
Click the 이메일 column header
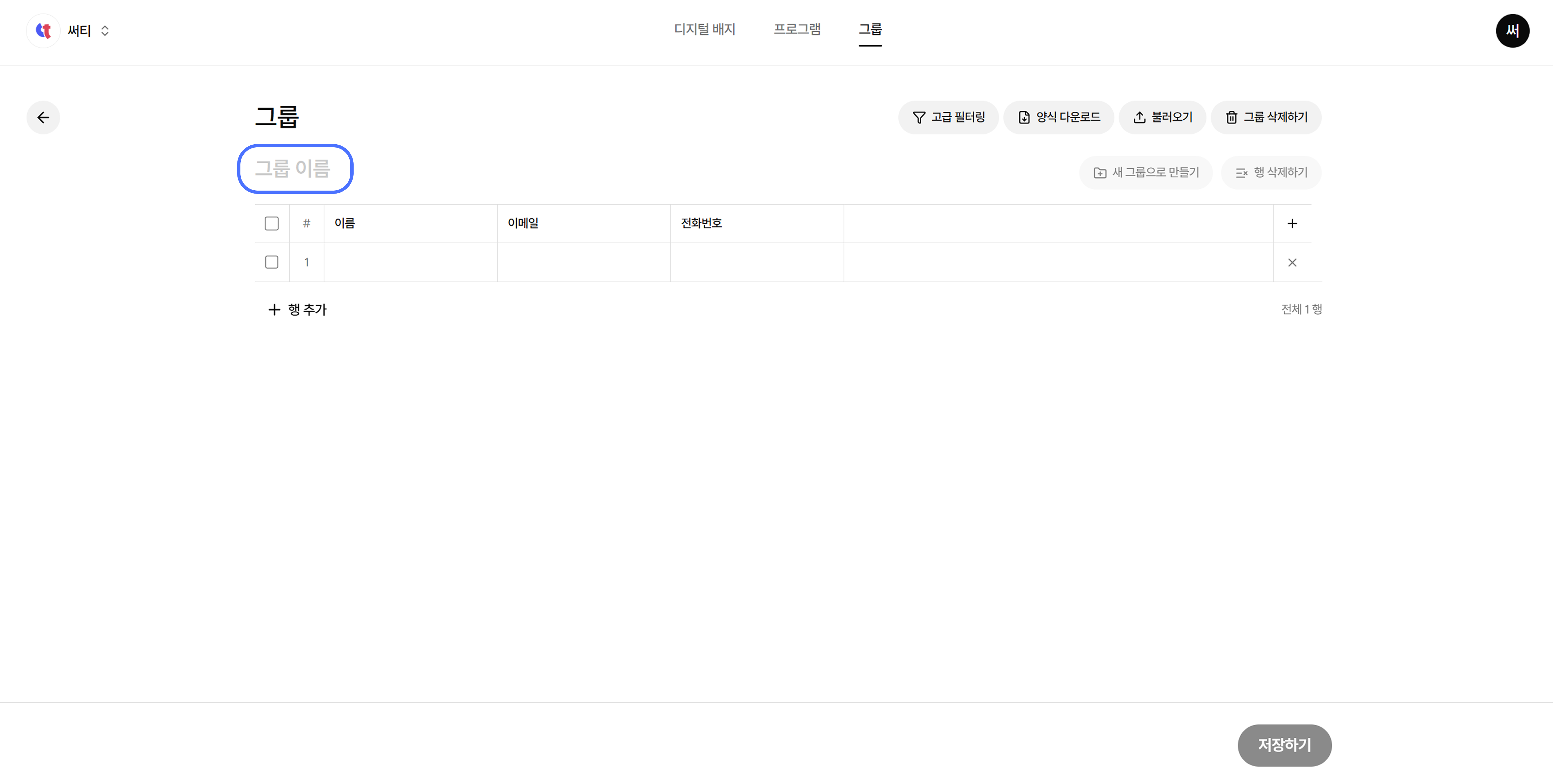click(x=583, y=224)
